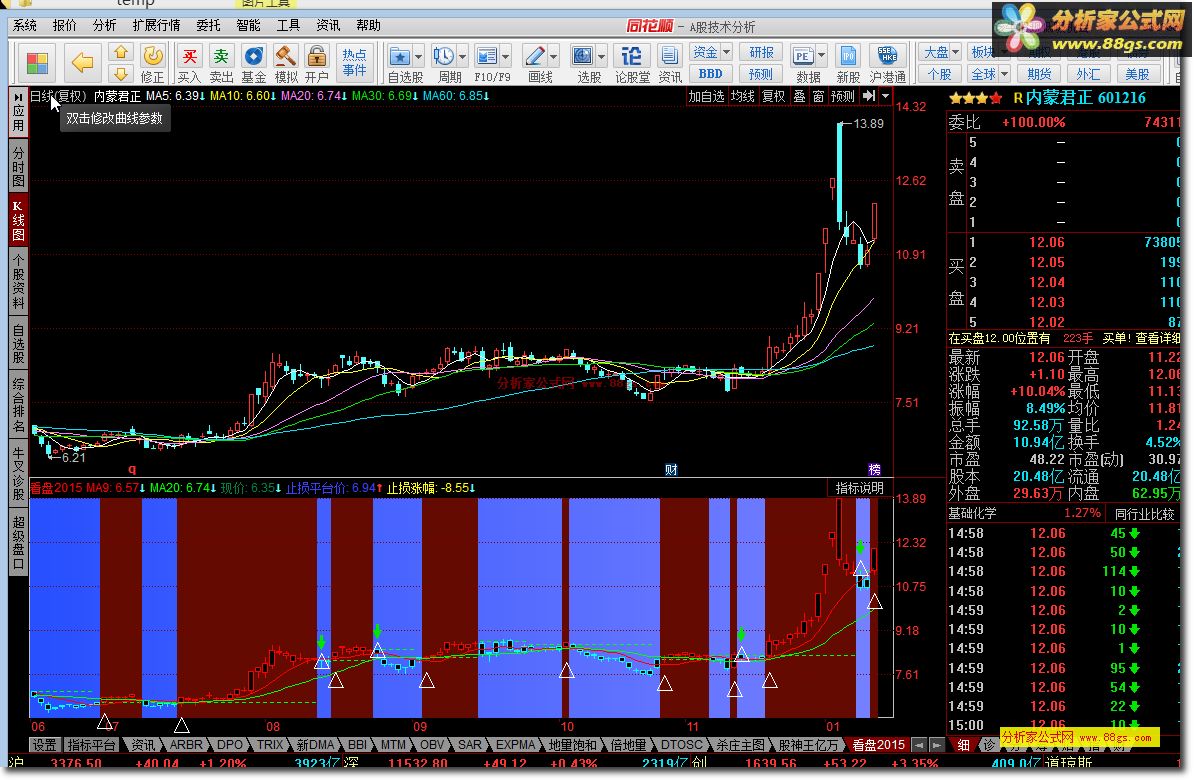Click the up arrow page icon

(120, 53)
